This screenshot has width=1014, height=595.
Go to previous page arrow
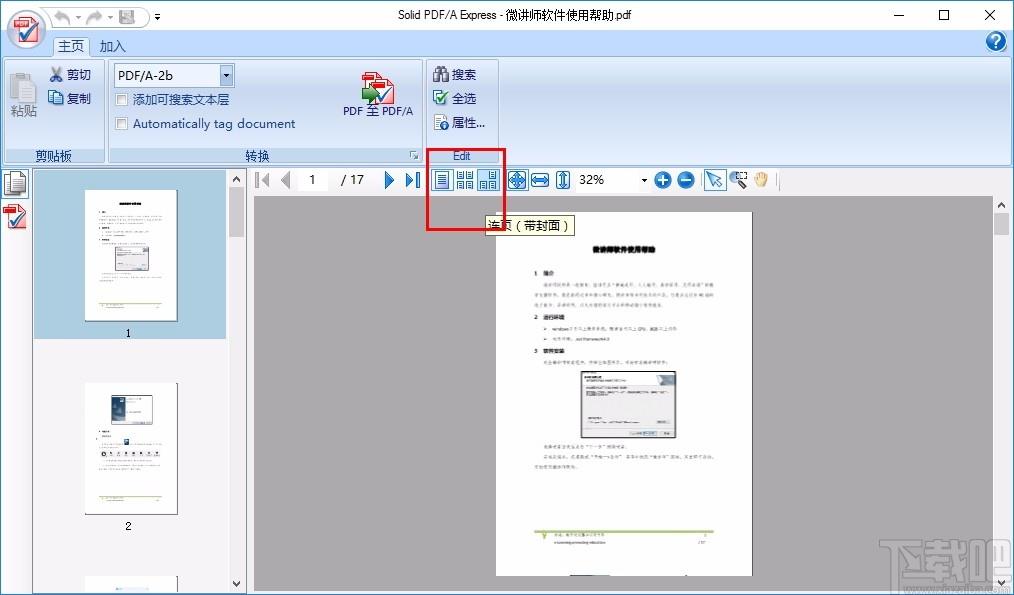point(285,180)
